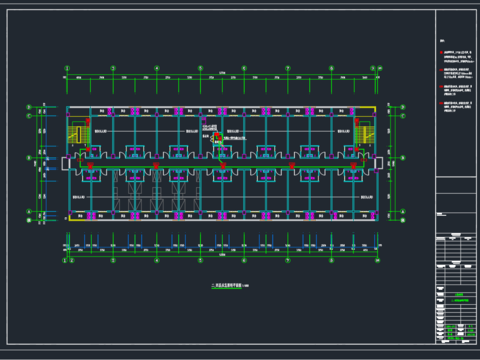Select the leftmost red symbol on the green pipe
480x360 pixels.
90,165
